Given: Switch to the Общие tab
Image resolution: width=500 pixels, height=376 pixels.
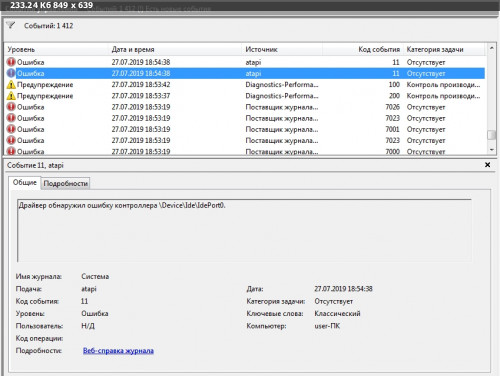Looking at the screenshot, I should pos(25,183).
